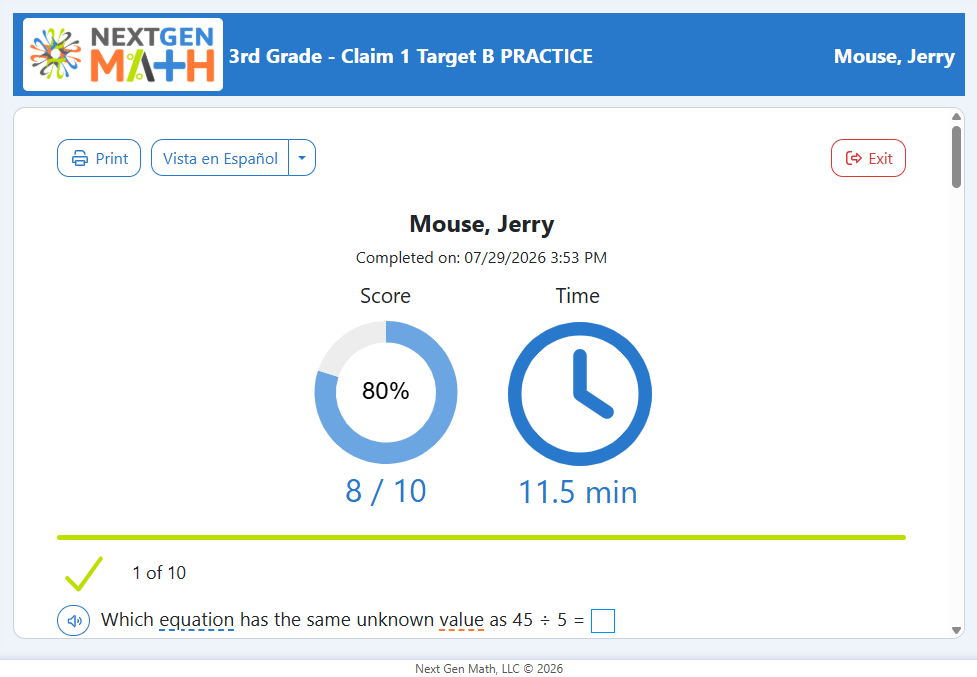Image resolution: width=977 pixels, height=677 pixels.
Task: Click the 8 / 10 score text
Action: [x=386, y=491]
